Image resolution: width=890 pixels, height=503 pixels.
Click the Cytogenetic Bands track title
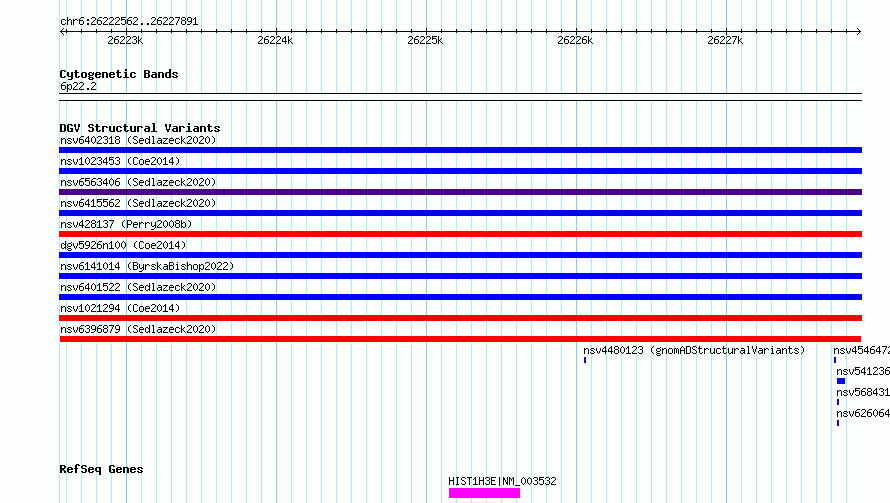[x=119, y=74]
